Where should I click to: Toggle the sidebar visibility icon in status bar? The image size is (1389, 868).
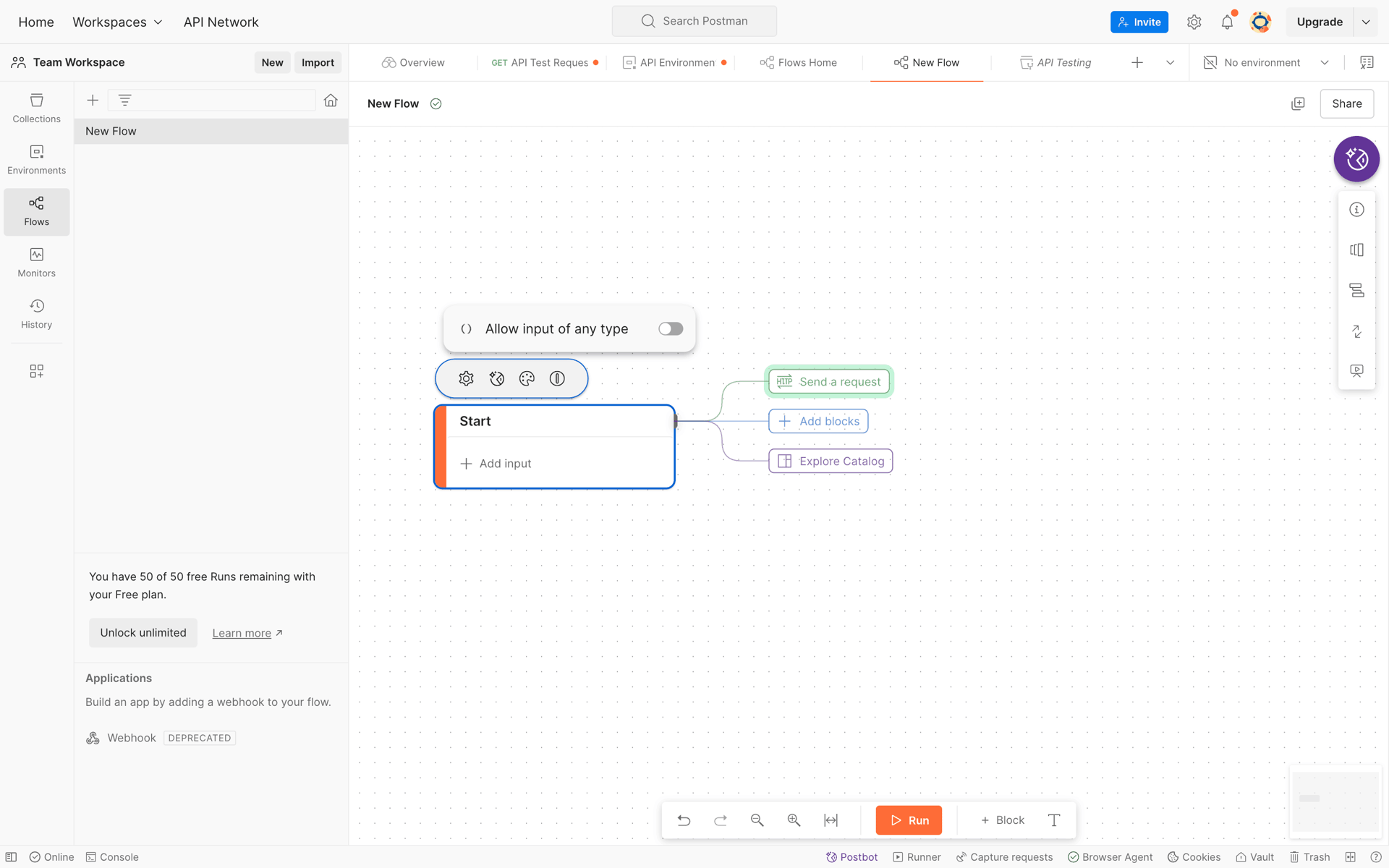pyautogui.click(x=12, y=857)
